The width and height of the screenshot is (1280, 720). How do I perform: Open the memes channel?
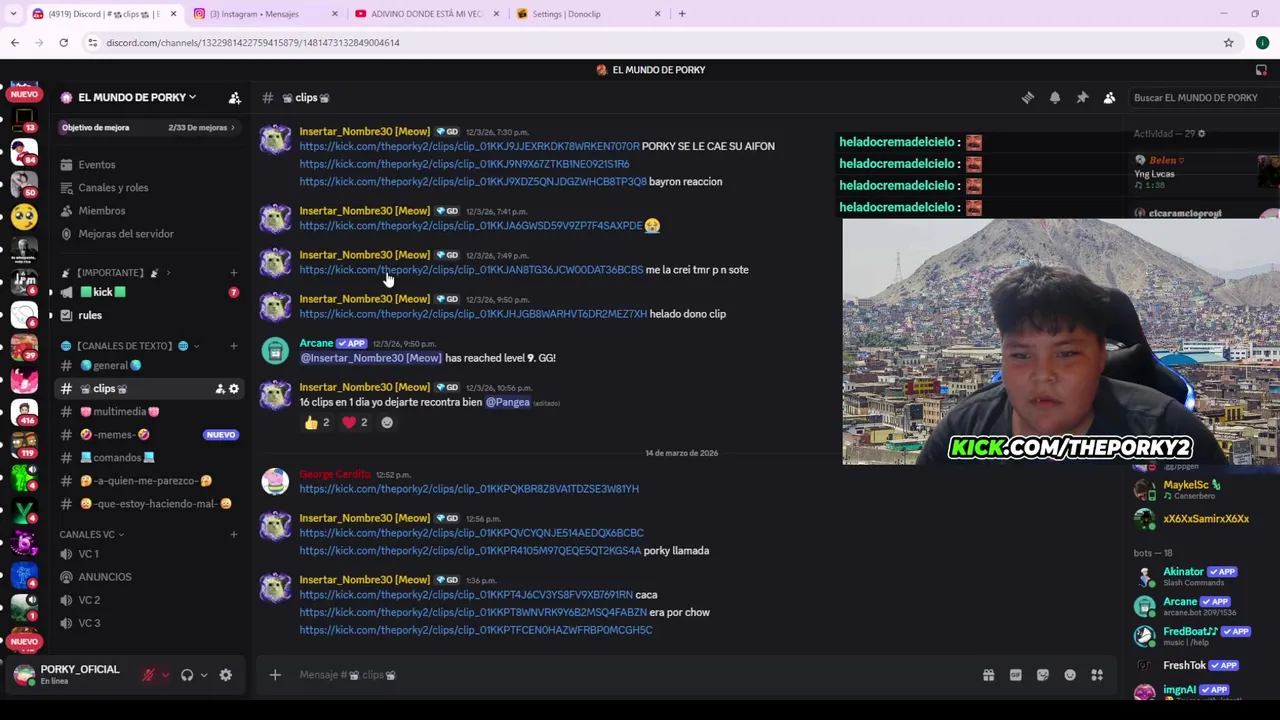pos(150,435)
